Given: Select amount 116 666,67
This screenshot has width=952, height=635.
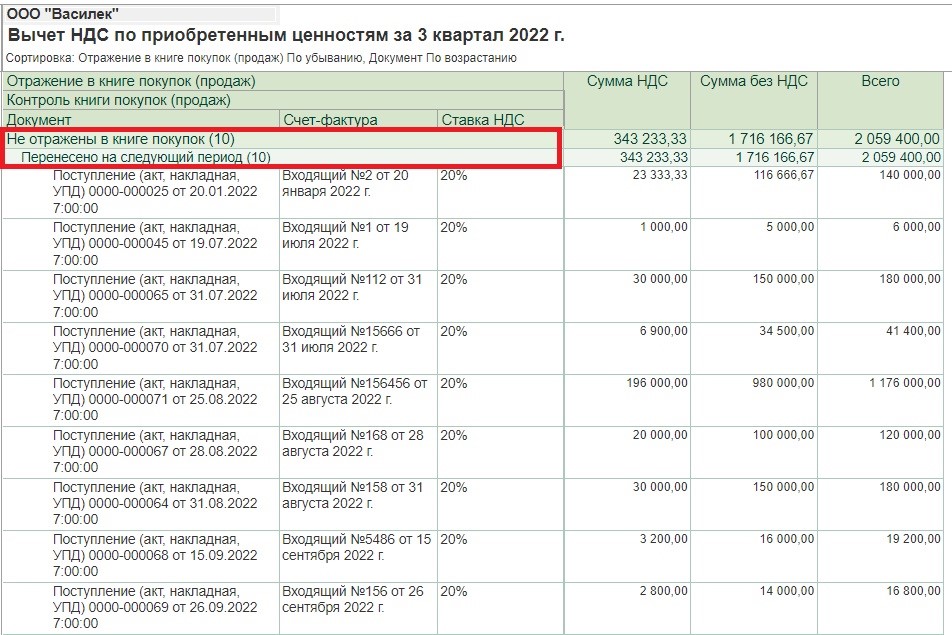Looking at the screenshot, I should pyautogui.click(x=783, y=175).
